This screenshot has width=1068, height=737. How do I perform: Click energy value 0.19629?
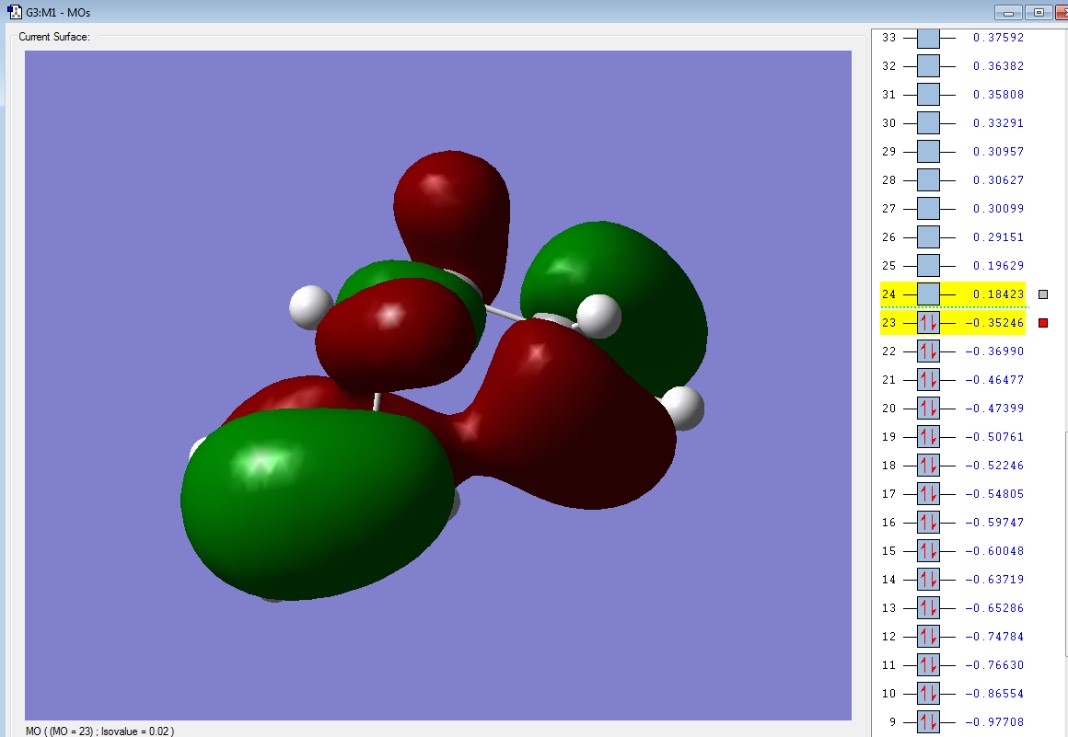(999, 266)
